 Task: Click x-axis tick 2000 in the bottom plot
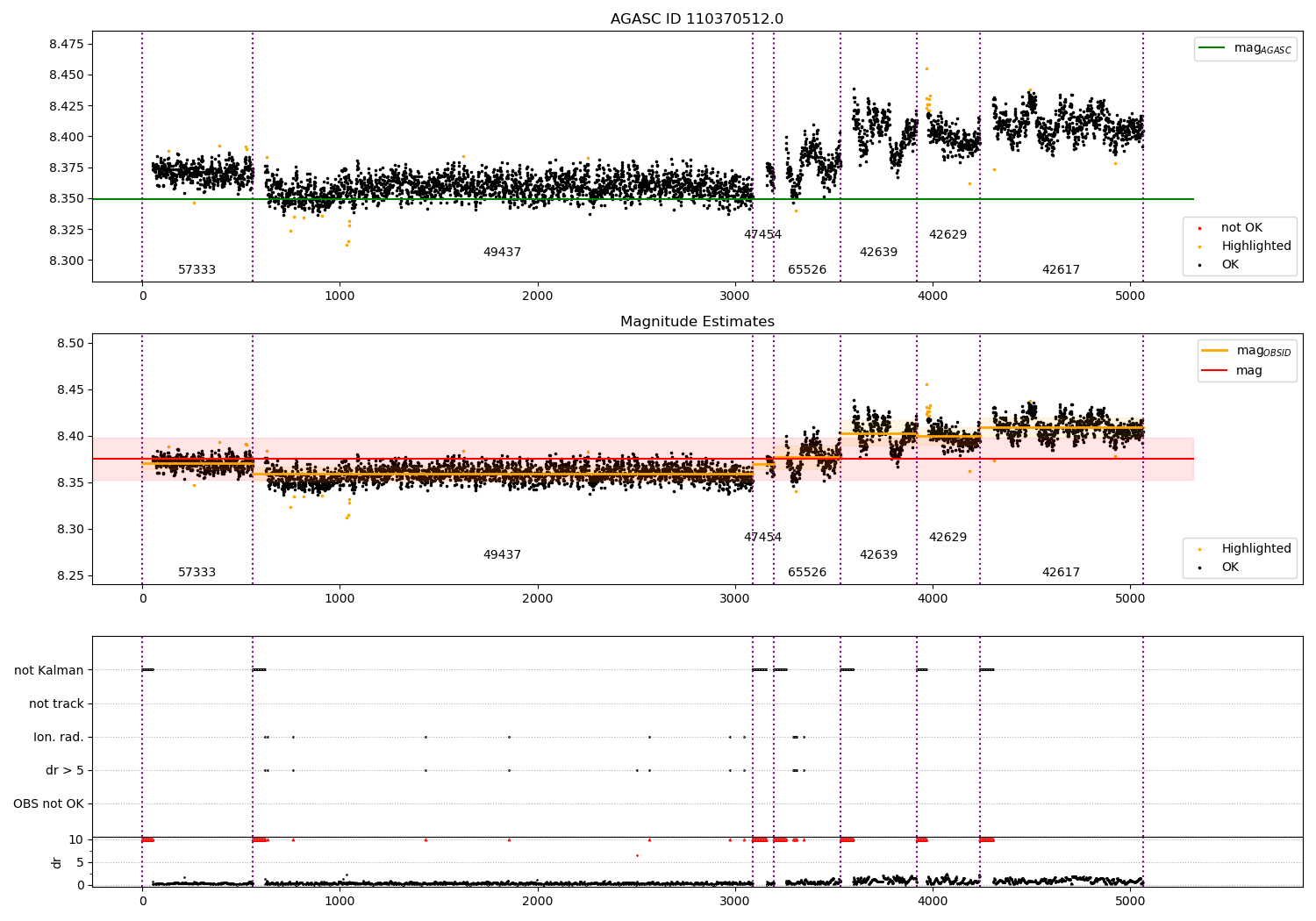[x=538, y=901]
